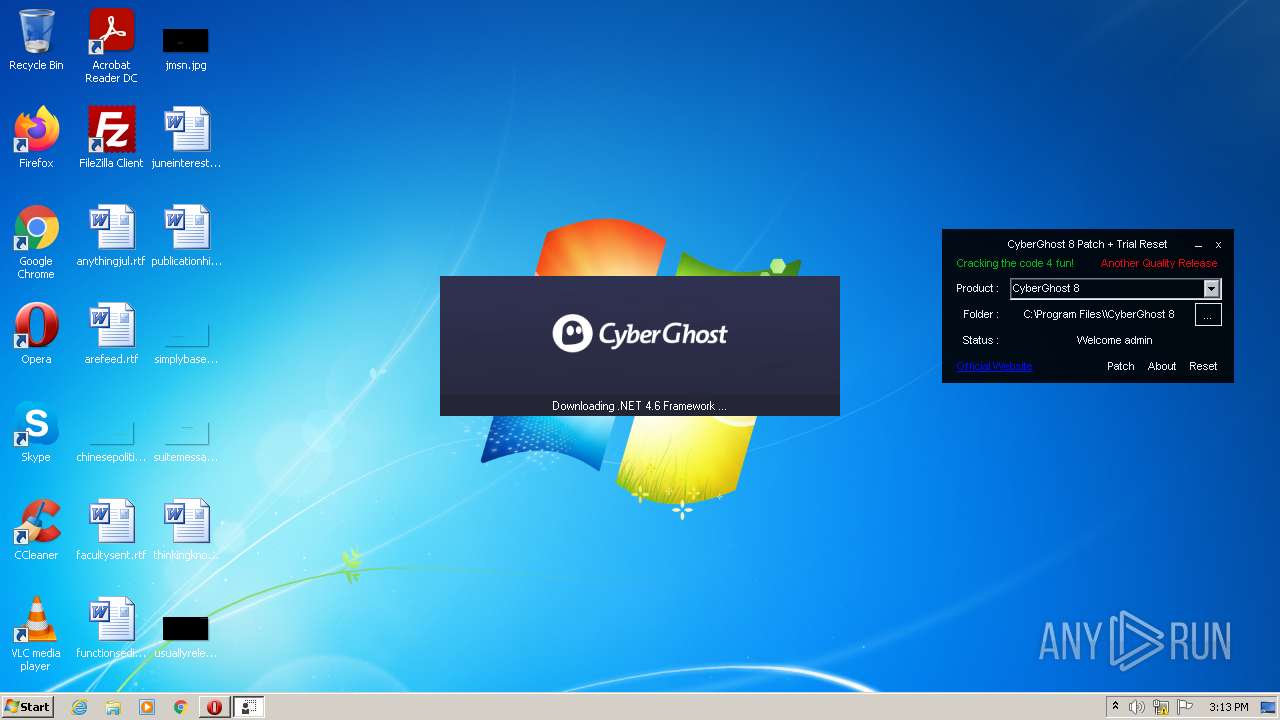Open Windows Media Player taskbar icon
This screenshot has width=1280, height=720.
pyautogui.click(x=147, y=707)
